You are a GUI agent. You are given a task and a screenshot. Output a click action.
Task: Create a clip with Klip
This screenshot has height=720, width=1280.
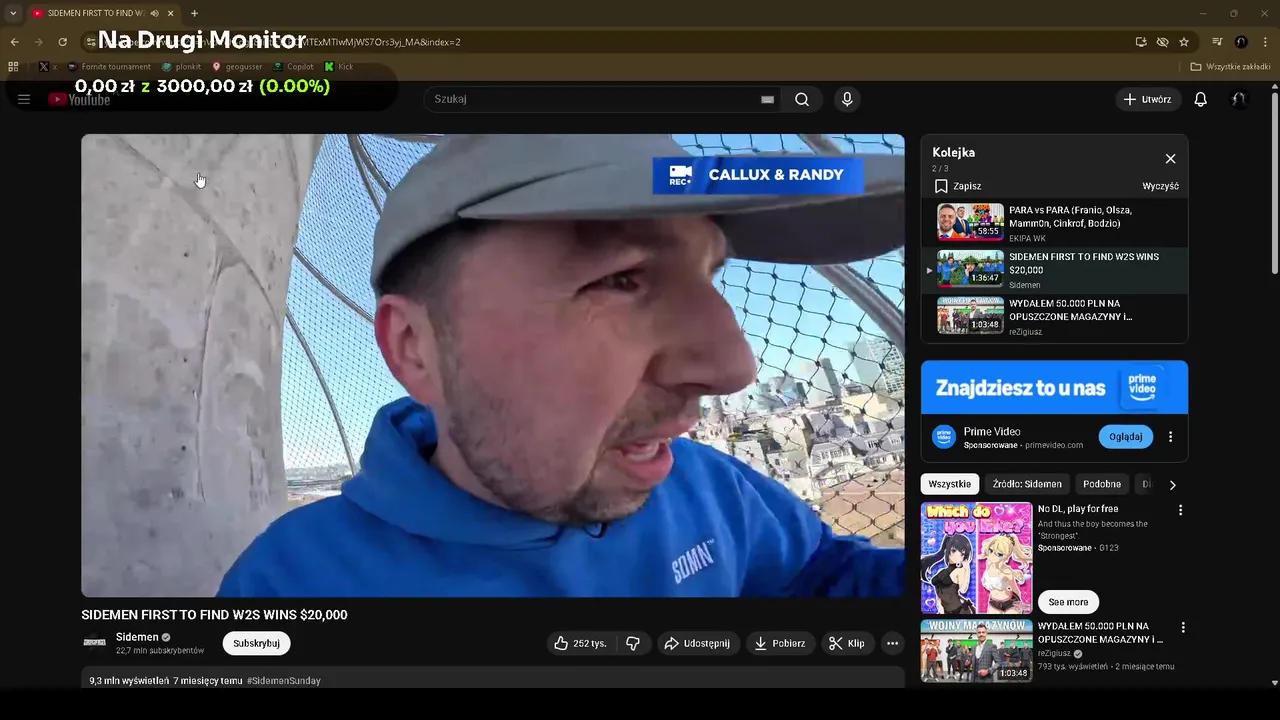point(847,643)
